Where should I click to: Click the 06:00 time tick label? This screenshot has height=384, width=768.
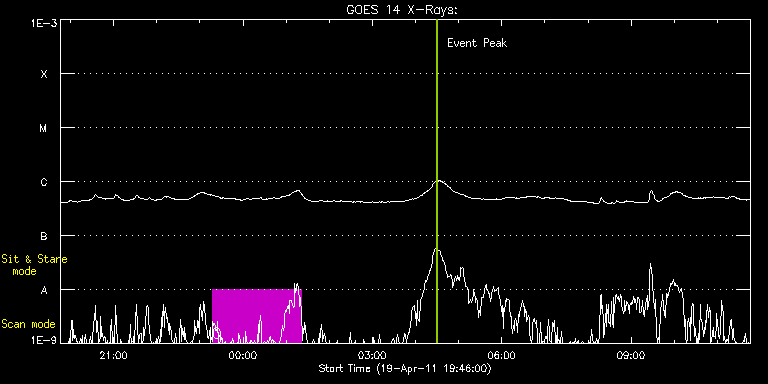click(x=501, y=356)
